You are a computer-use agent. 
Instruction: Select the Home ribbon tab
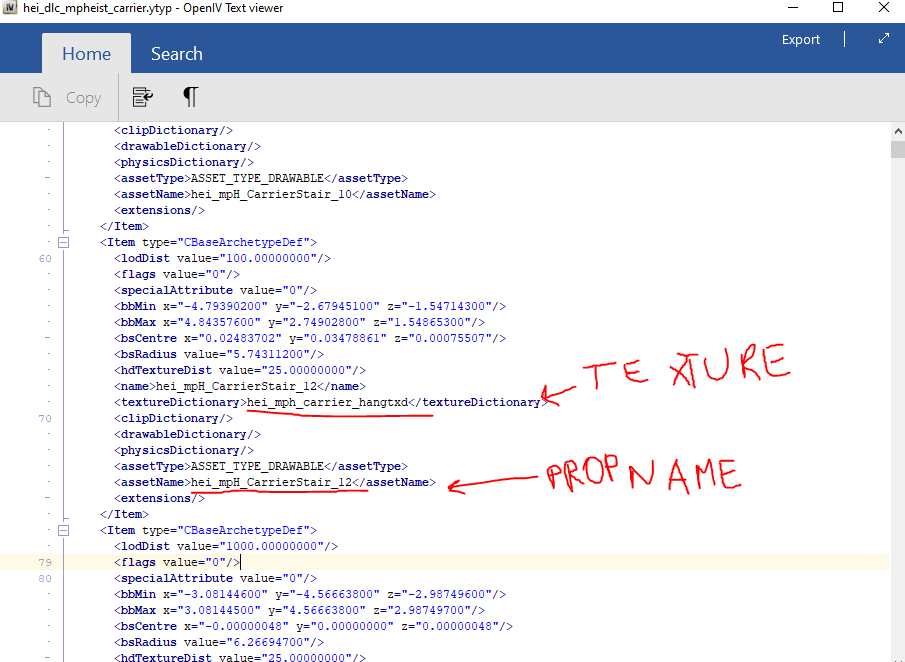point(86,54)
